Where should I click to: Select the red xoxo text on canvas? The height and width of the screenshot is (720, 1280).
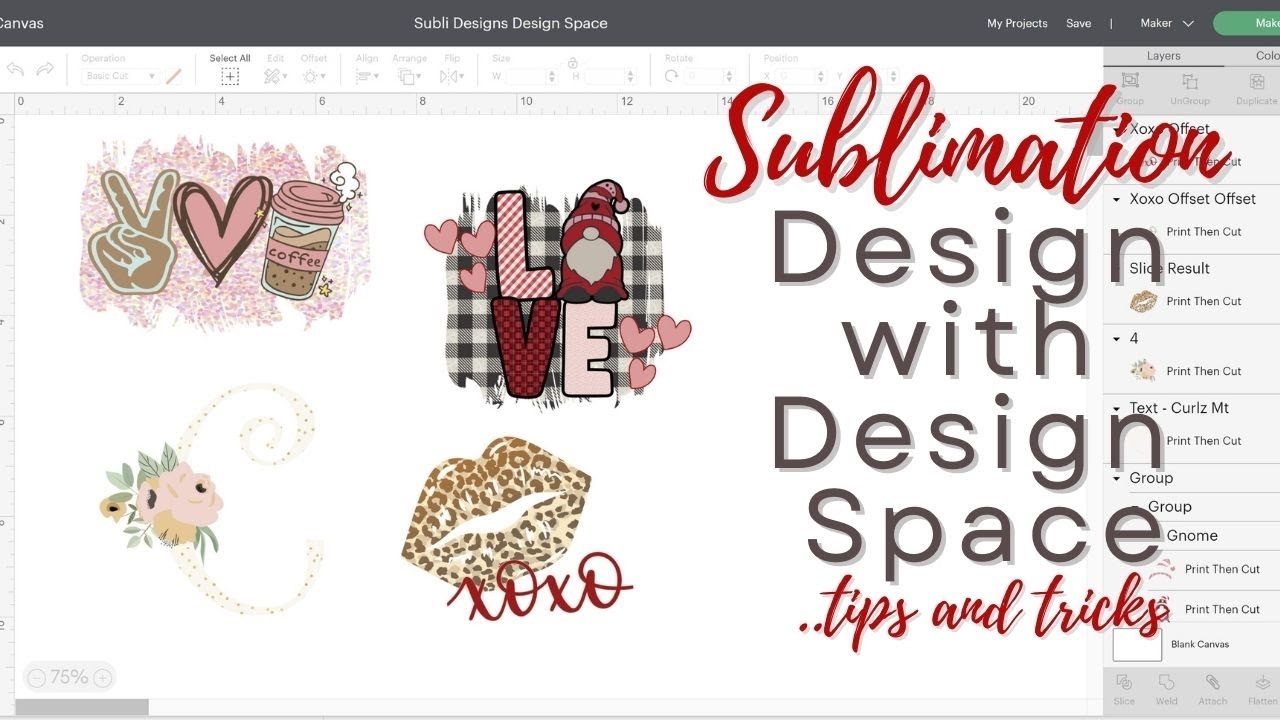coord(539,589)
